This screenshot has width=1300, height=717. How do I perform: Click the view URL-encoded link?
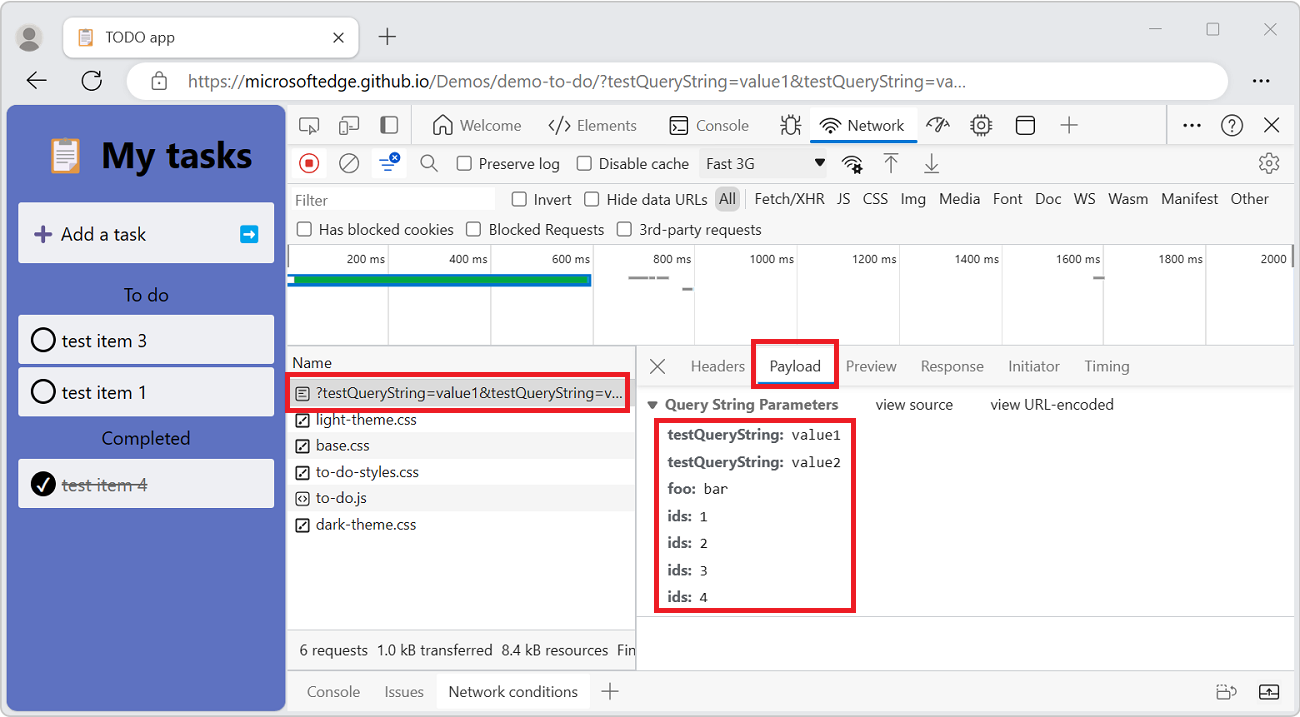[x=1051, y=404]
